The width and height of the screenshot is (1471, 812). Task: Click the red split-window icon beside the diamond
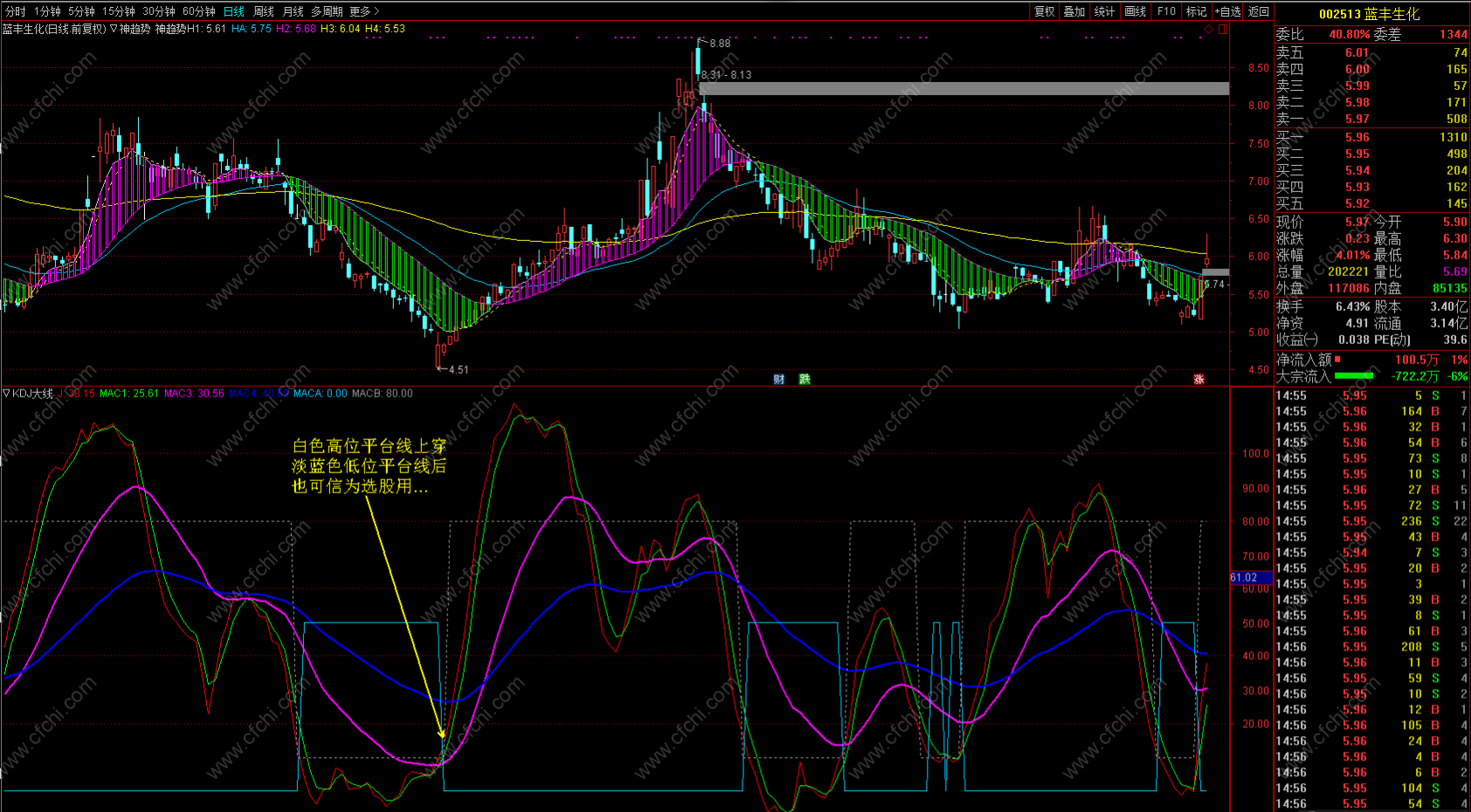[x=1223, y=29]
